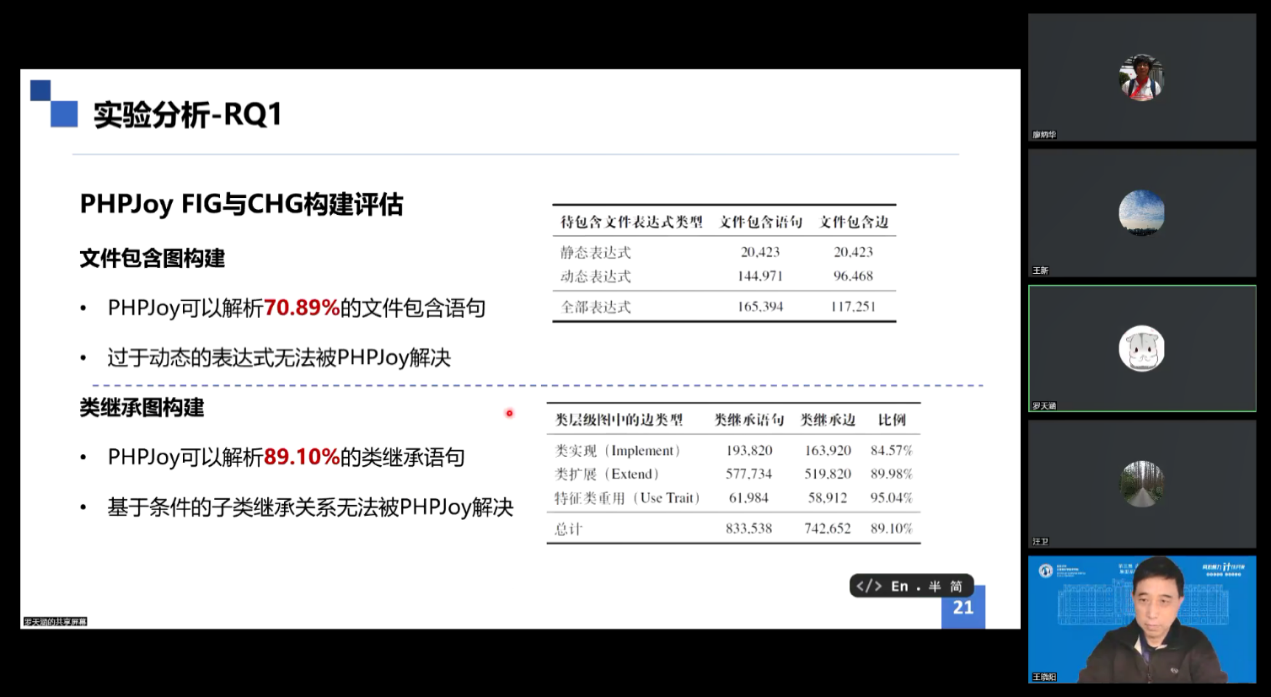Screen dimensions: 1271x697
Task: Select 王晓阳's live video tile
Action: click(x=1142, y=620)
